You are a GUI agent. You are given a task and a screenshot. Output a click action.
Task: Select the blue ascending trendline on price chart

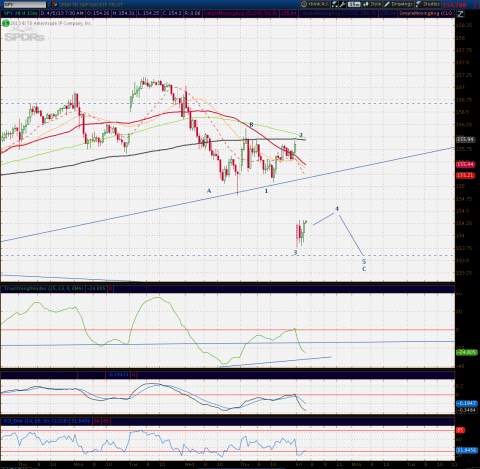[227, 194]
